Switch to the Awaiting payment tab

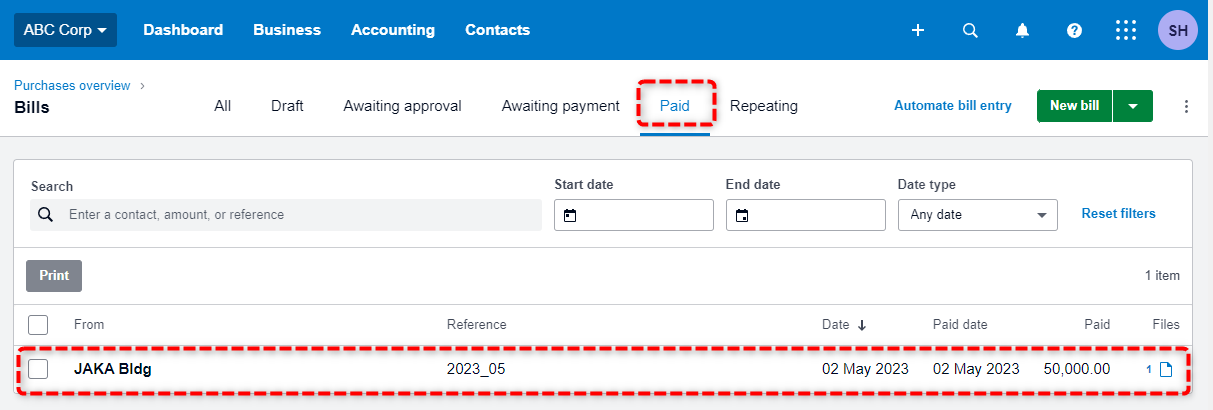tap(561, 106)
